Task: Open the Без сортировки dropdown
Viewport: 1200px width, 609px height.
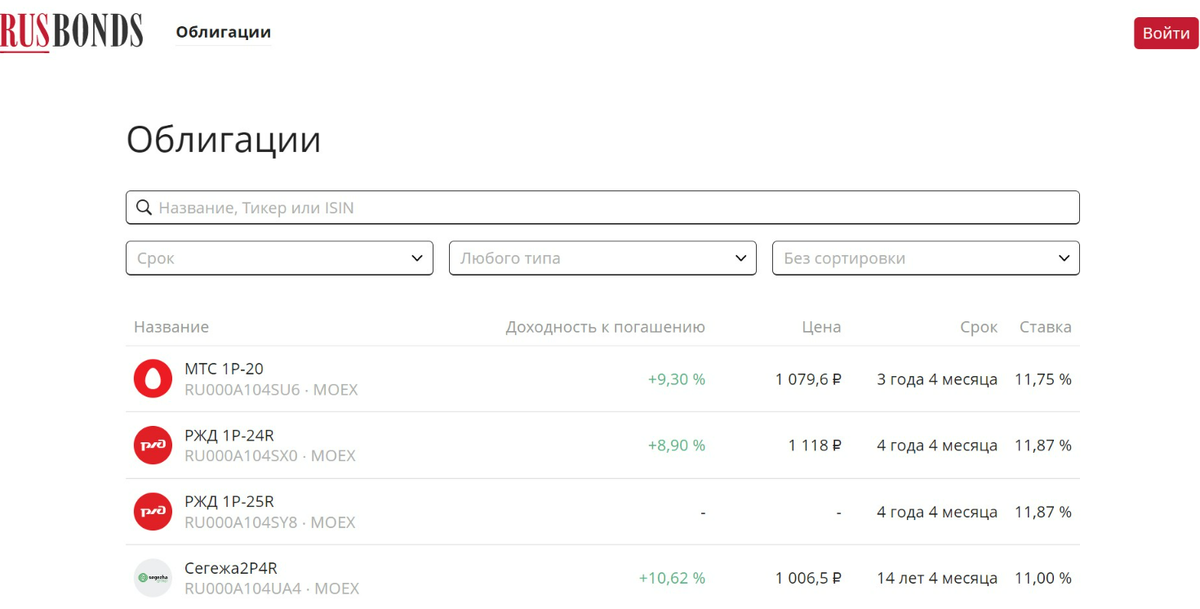Action: tap(925, 257)
